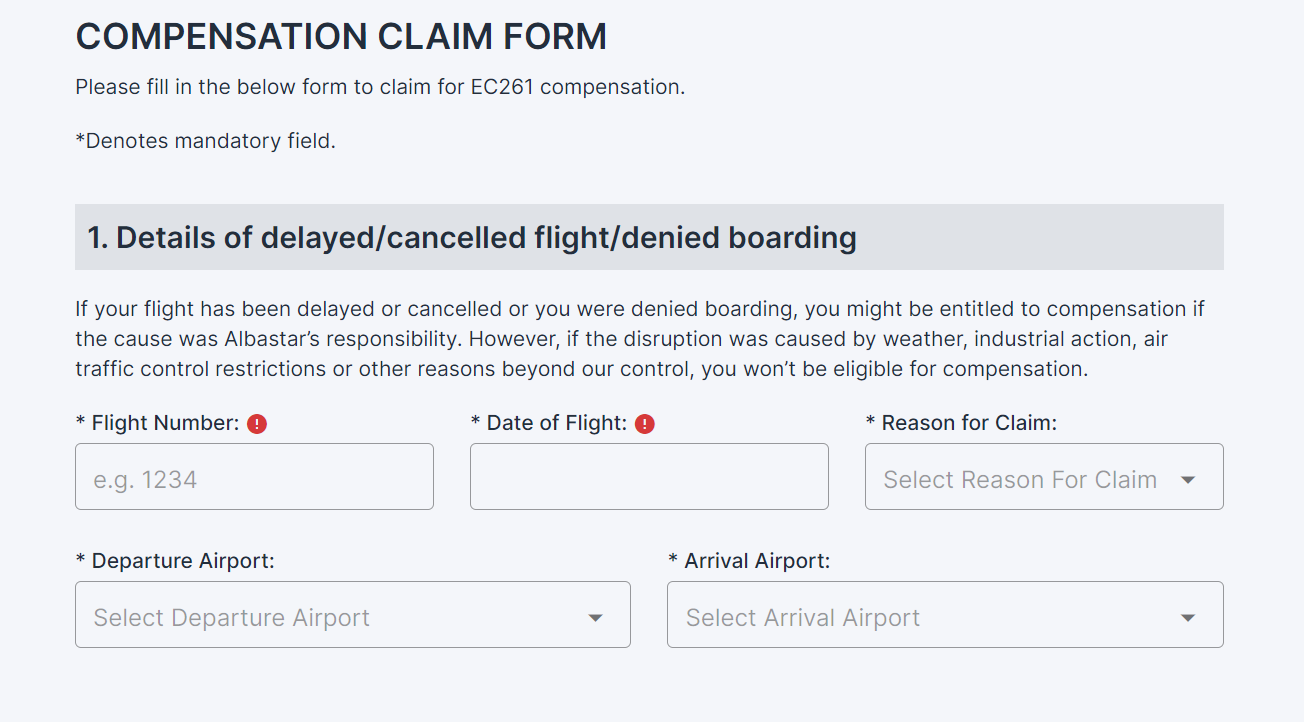The image size is (1304, 722).
Task: Open the Select Departure Airport dropdown
Action: 353,615
